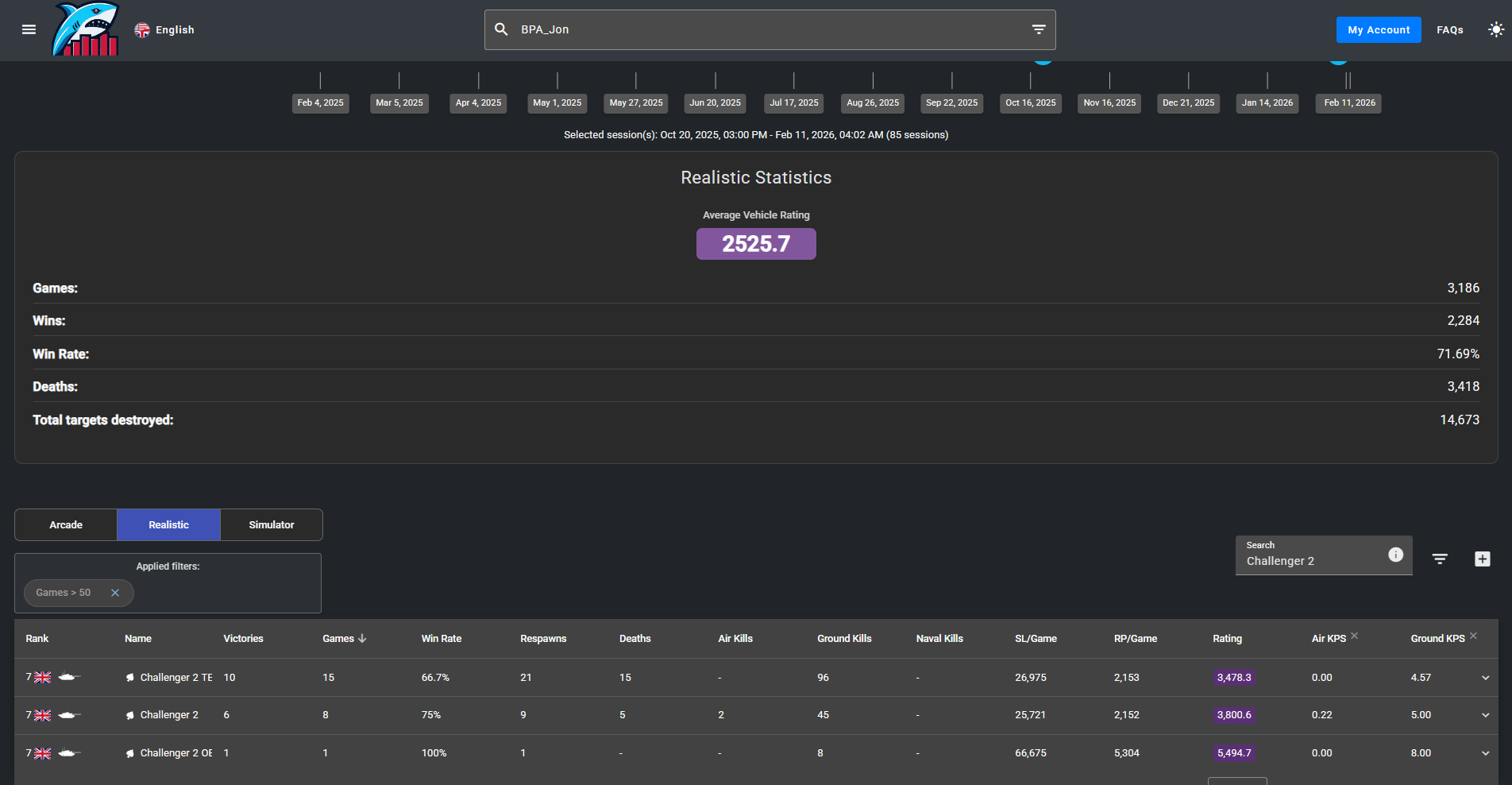Expand the Challenger 2 OES row
Screen dimensions: 1512x785
pos(1485,753)
